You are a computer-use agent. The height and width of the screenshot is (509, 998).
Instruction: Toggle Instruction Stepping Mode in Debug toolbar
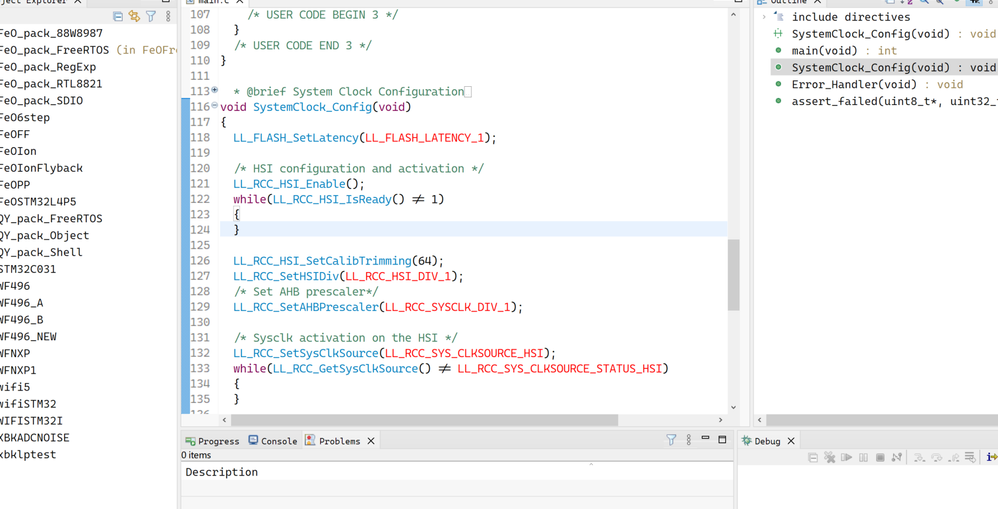click(992, 457)
